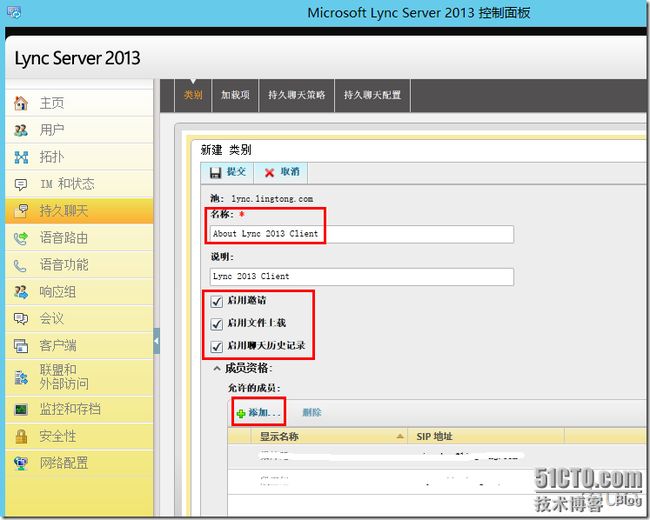Click the Security padlock icon

tap(21, 436)
